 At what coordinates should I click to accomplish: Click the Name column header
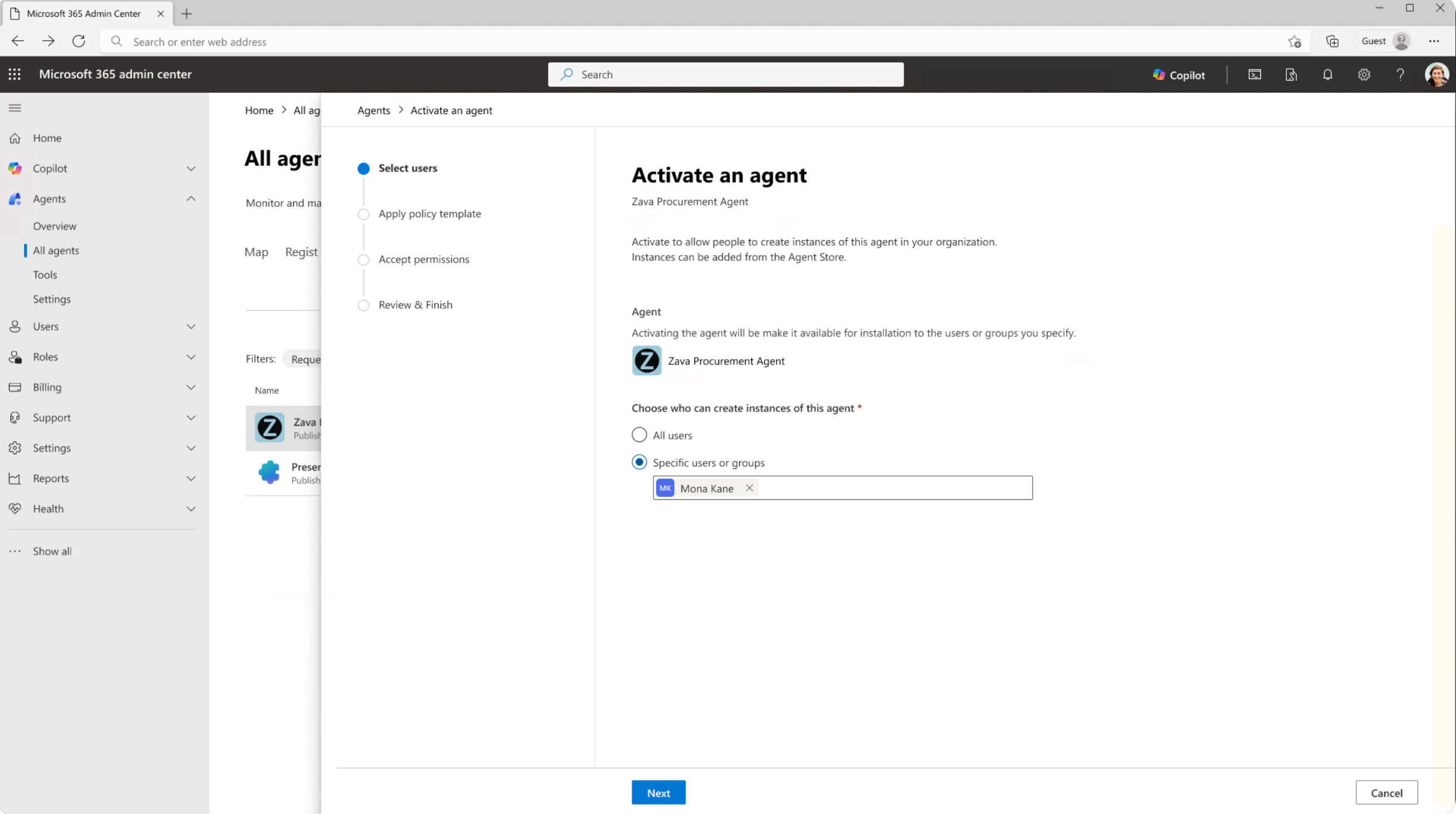pos(267,391)
